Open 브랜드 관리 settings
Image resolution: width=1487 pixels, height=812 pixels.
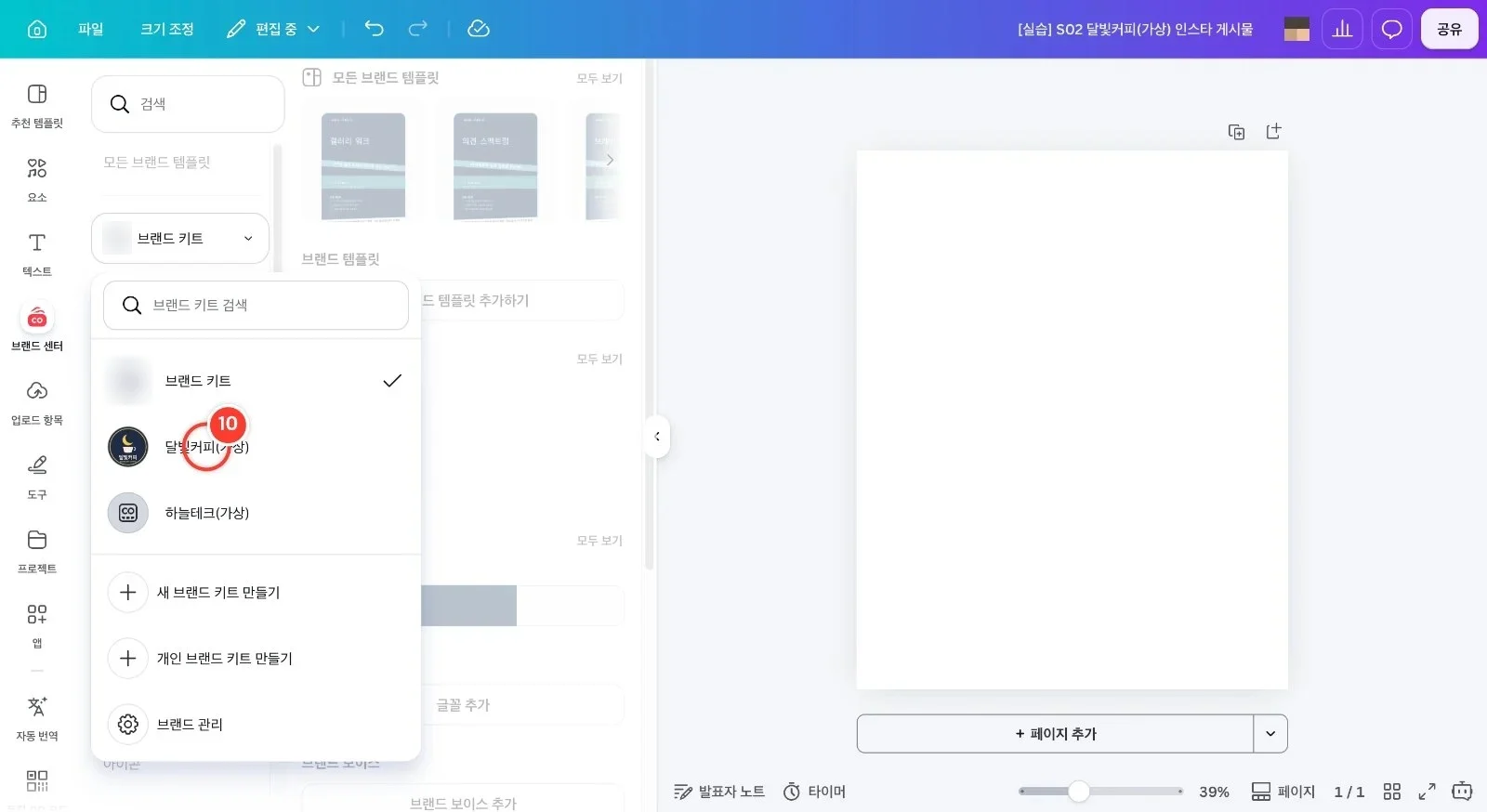click(256, 725)
